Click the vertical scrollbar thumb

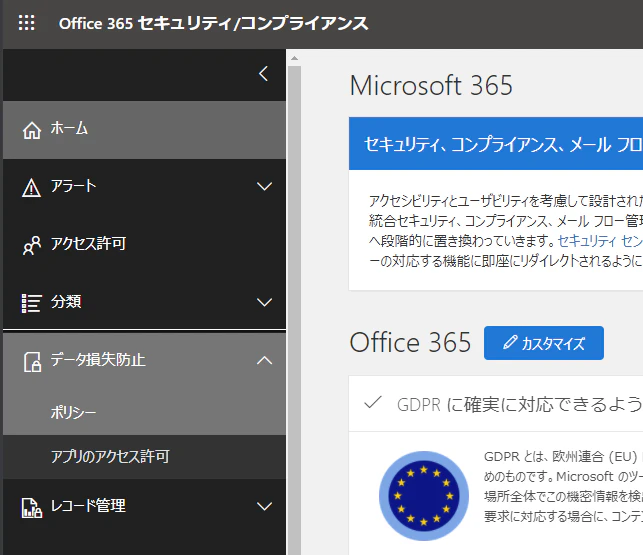(x=294, y=310)
